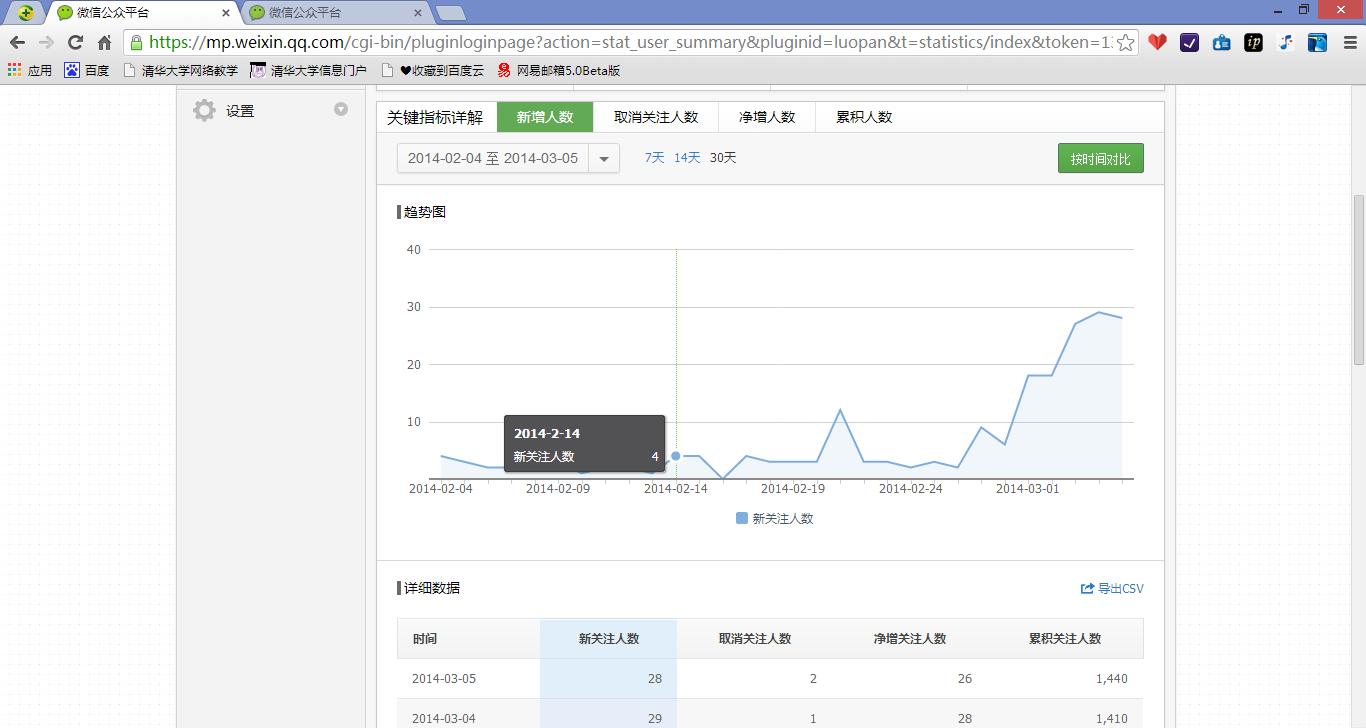The image size is (1366, 728).
Task: Click the blue ID-badge extension icon
Action: [1221, 44]
